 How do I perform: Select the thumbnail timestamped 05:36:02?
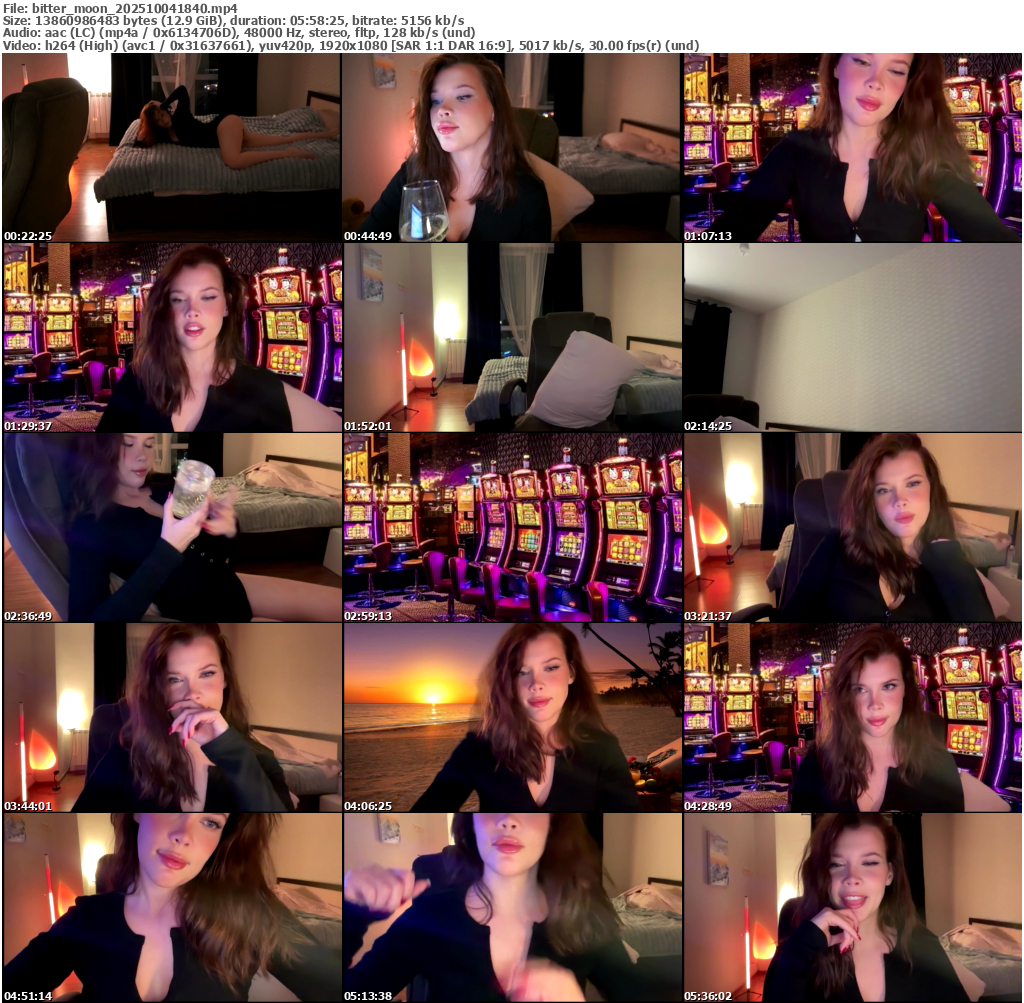852,908
